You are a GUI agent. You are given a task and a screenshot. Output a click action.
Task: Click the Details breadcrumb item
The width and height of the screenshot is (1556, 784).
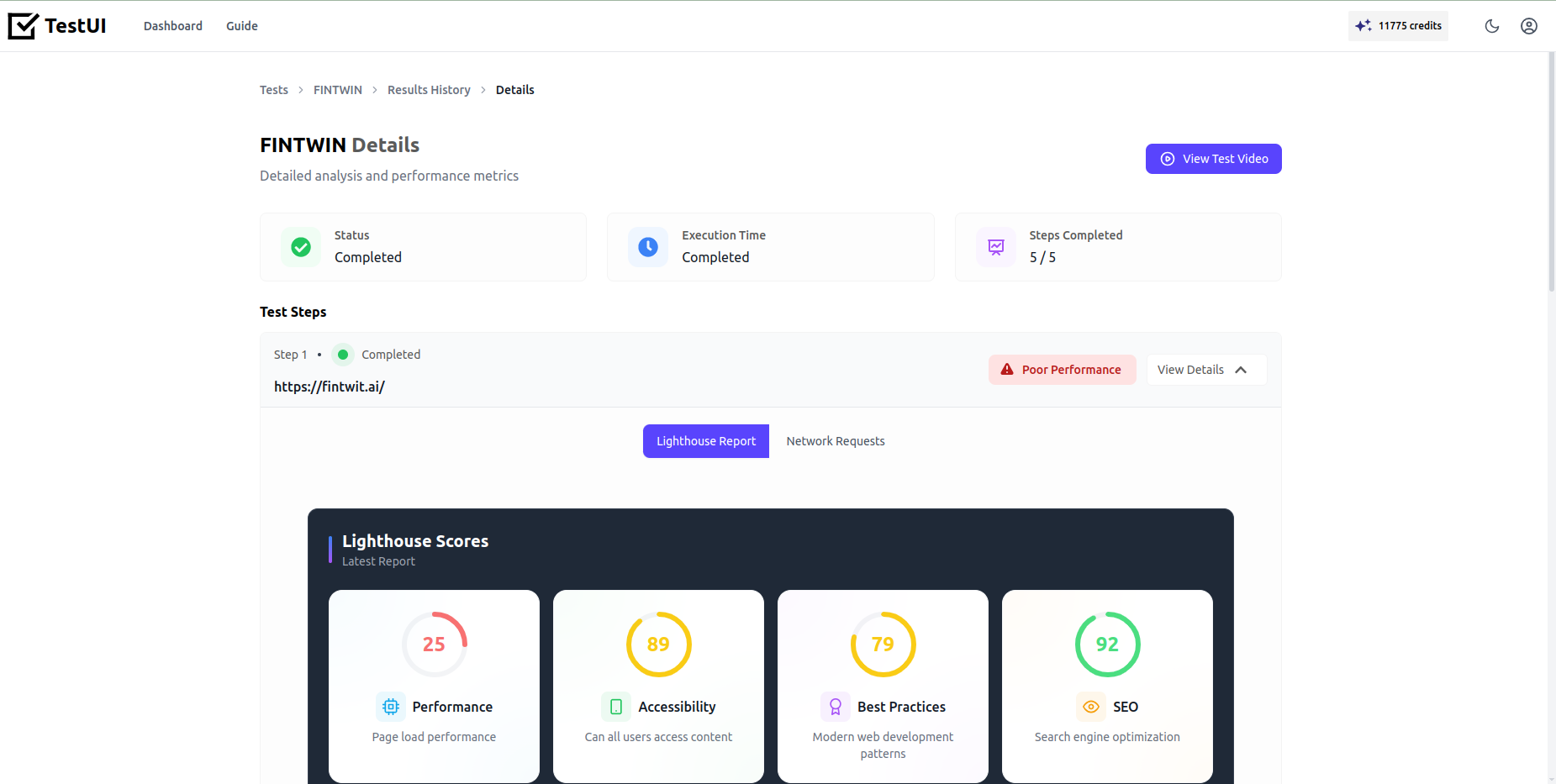(515, 90)
